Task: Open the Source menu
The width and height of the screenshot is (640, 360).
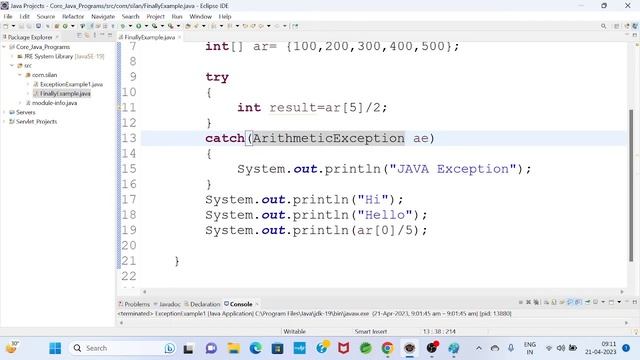Action: 46,16
